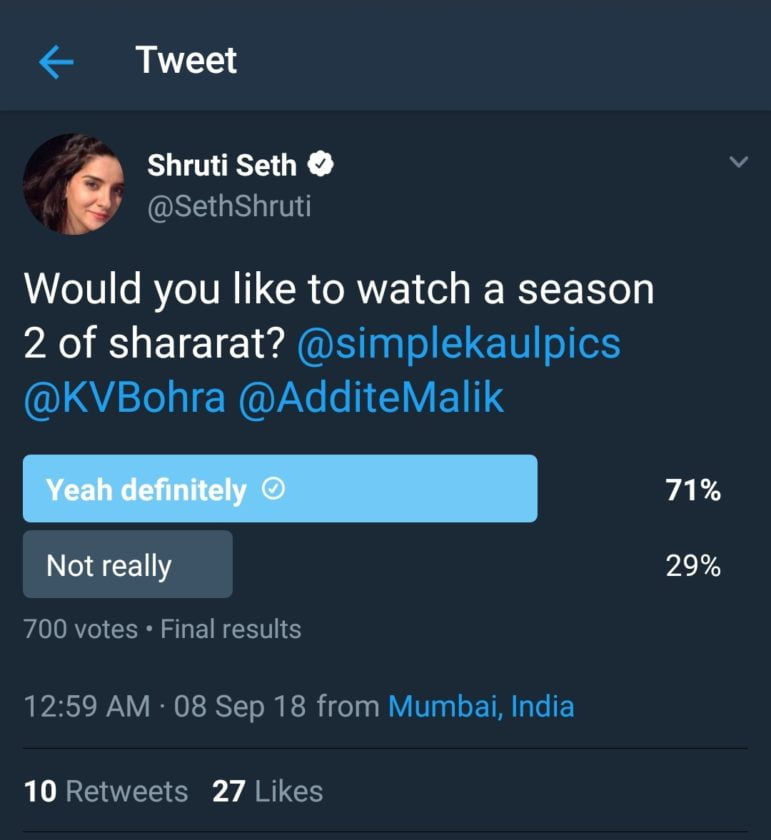Click the 29% poll result

tap(693, 566)
